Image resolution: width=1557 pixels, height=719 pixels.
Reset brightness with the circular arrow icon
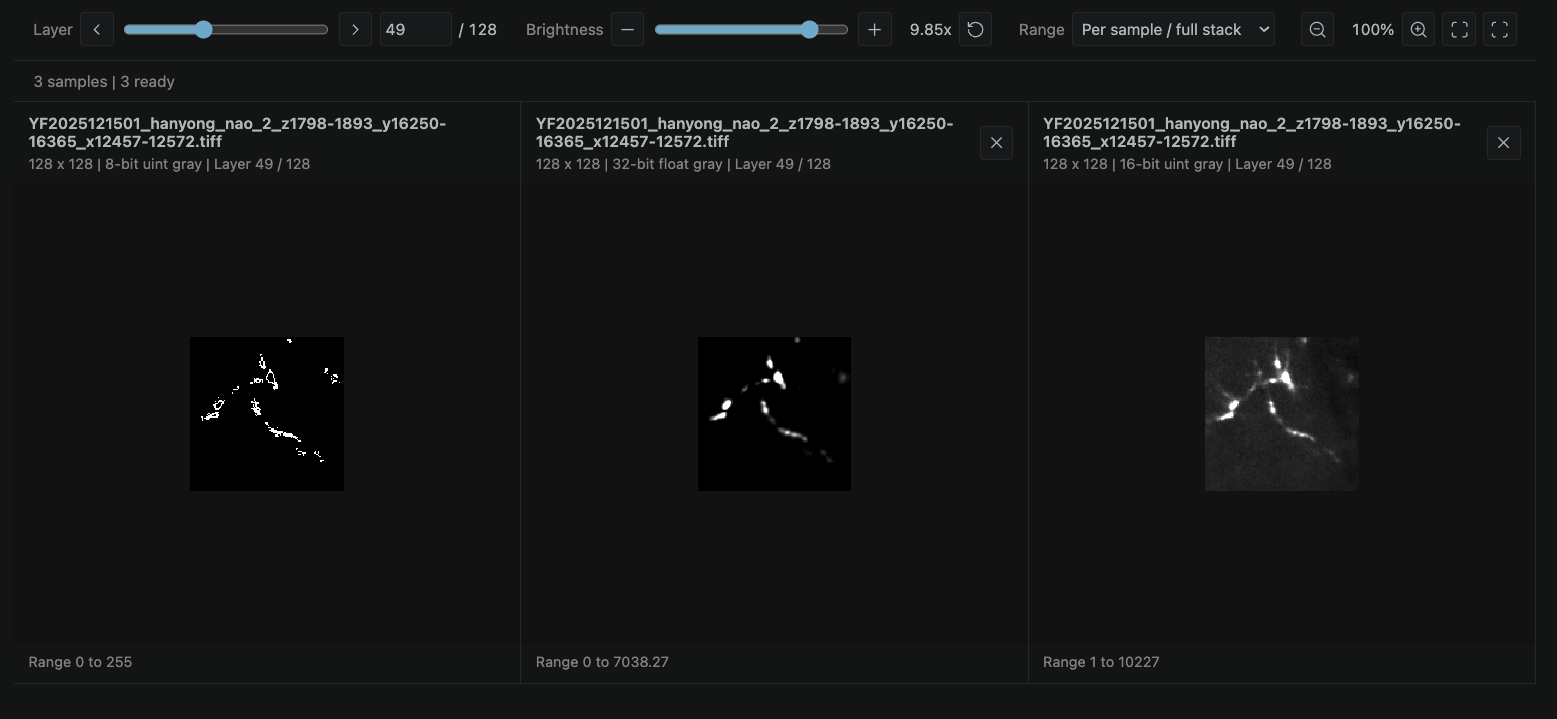pos(975,30)
